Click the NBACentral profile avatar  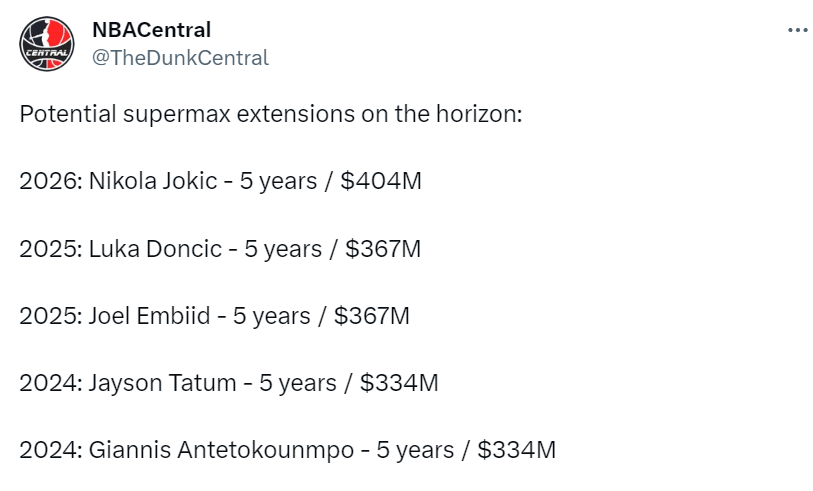coord(47,43)
